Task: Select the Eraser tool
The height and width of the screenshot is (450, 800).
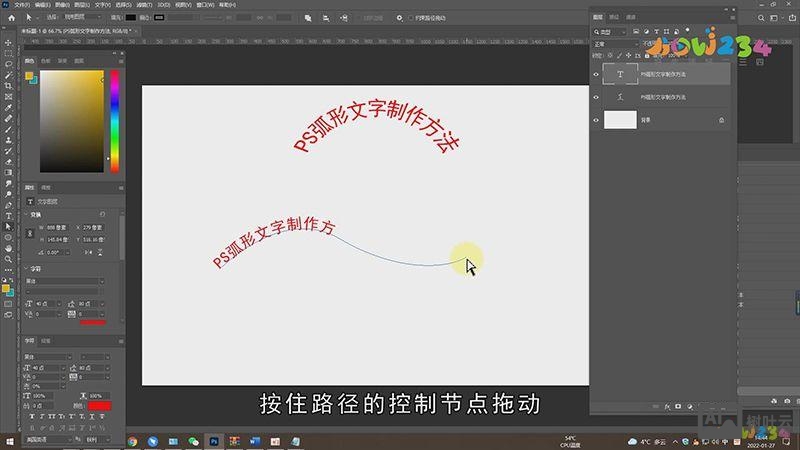Action: tap(8, 162)
